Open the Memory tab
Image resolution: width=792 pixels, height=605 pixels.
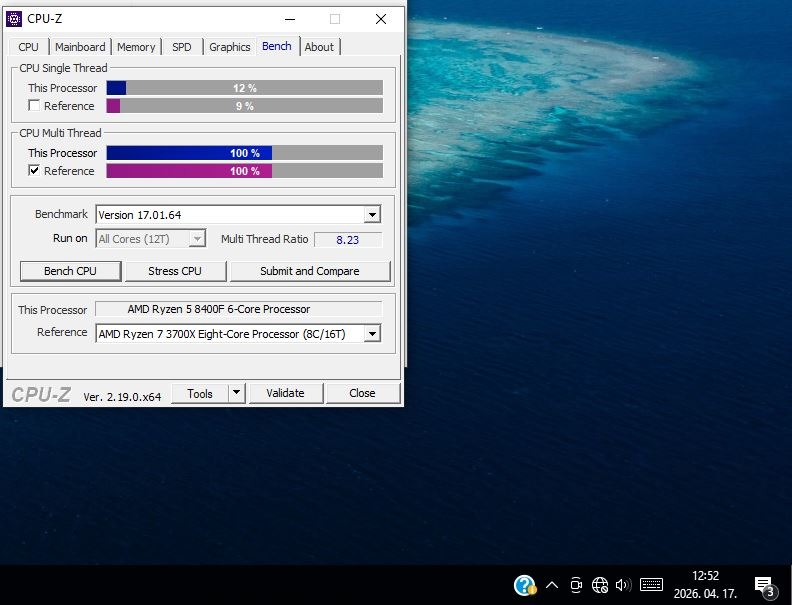coord(136,47)
